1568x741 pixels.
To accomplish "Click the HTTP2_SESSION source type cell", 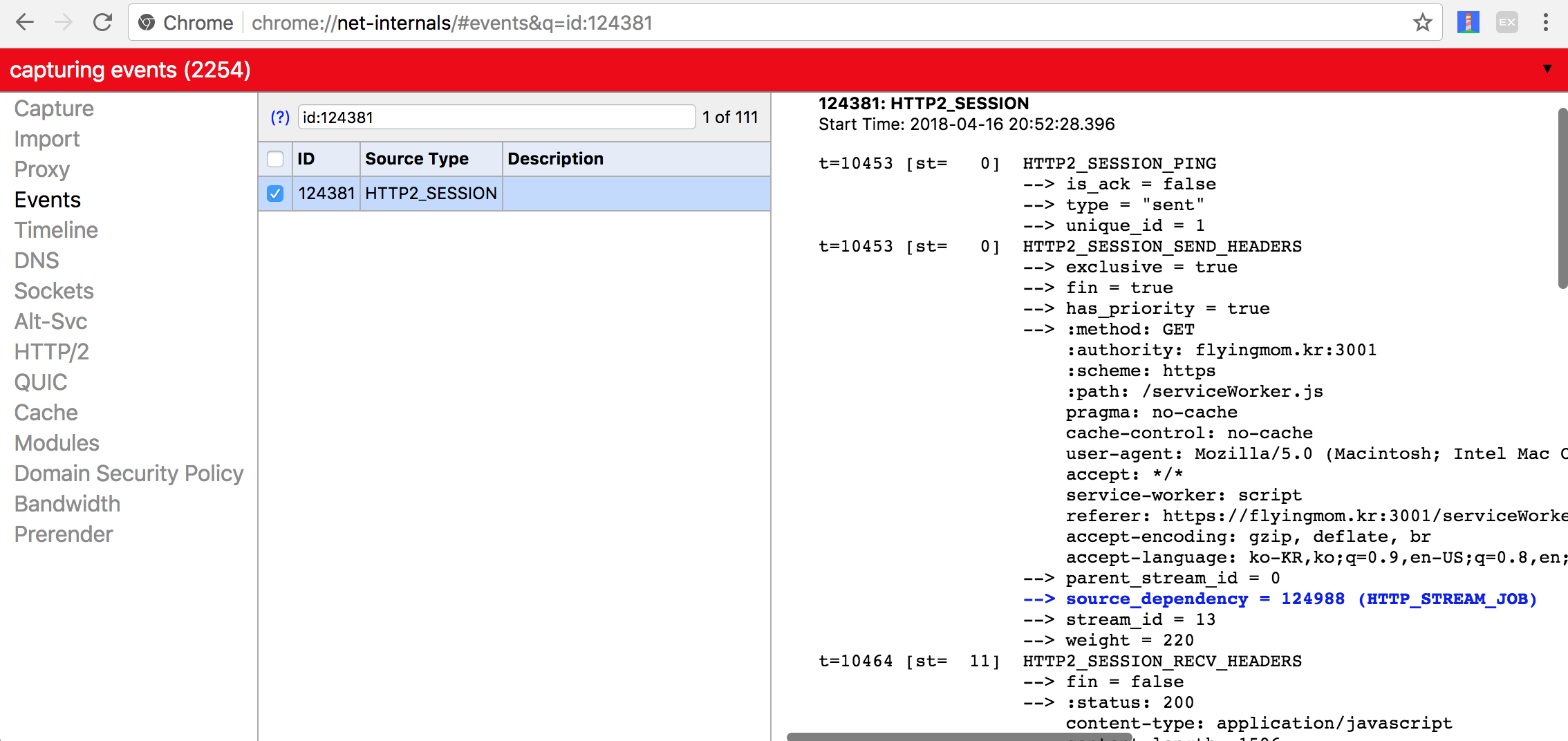I will click(431, 194).
